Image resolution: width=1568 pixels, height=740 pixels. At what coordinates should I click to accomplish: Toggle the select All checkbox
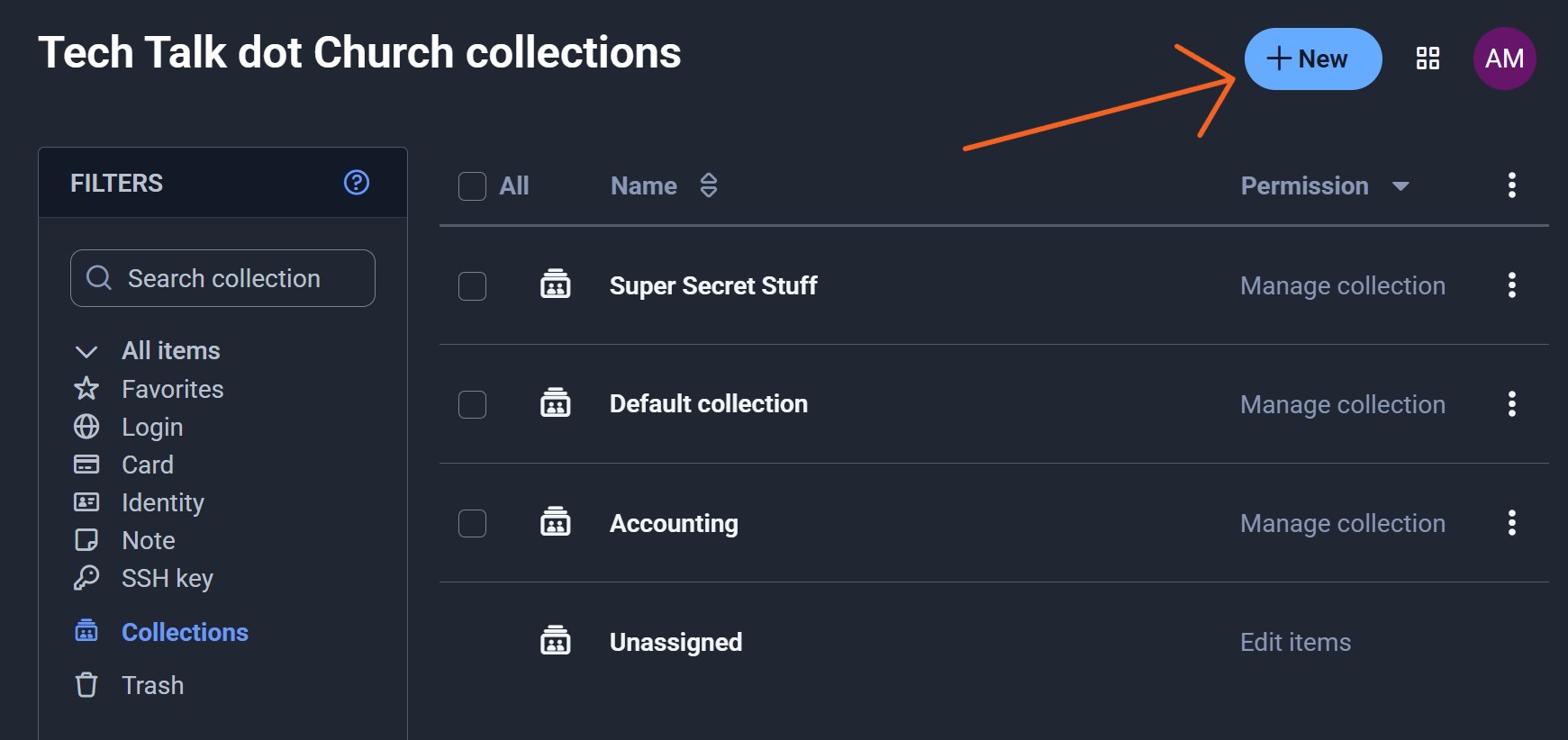pos(472,186)
